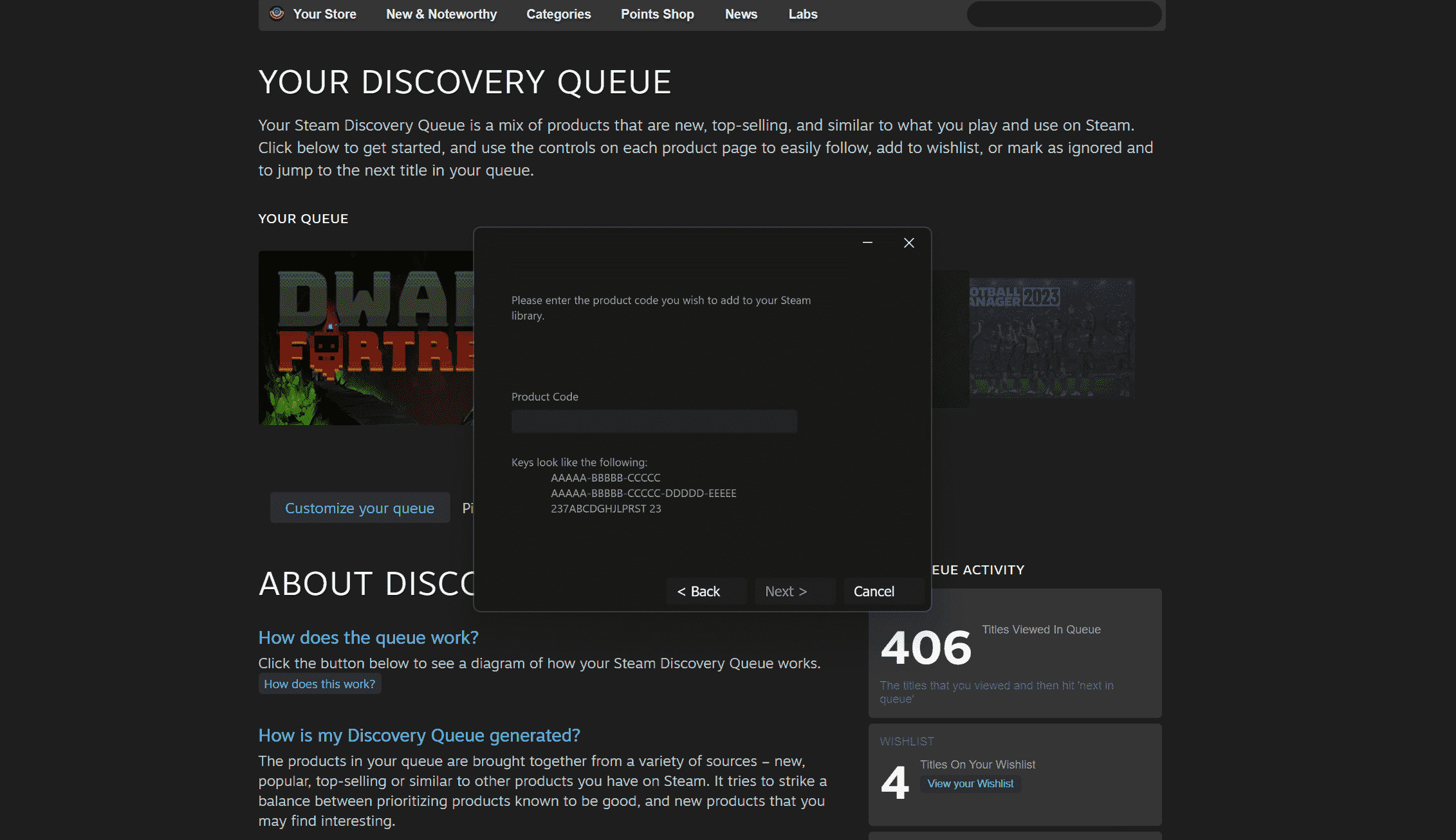Click Next button in product code dialog
This screenshot has width=1456, height=840.
[x=786, y=591]
